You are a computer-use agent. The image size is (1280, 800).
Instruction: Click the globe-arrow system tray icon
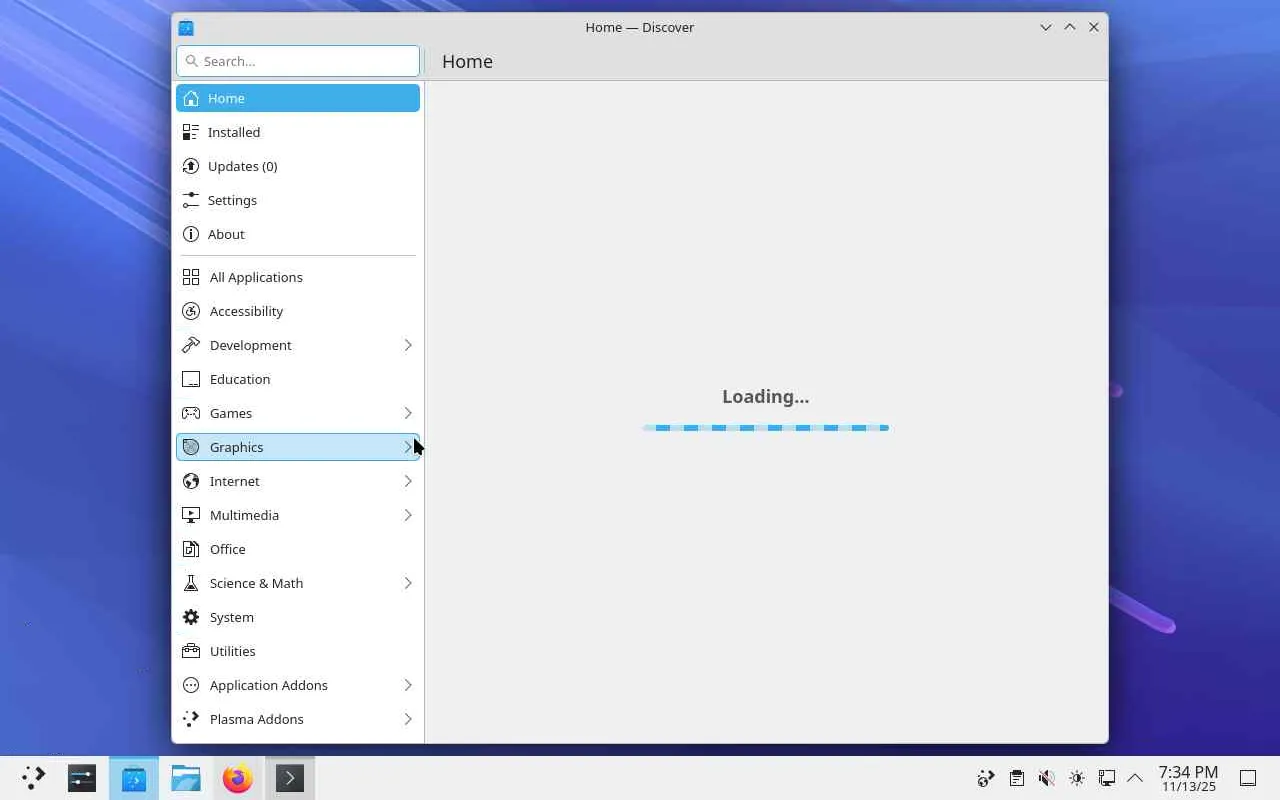pyautogui.click(x=986, y=778)
